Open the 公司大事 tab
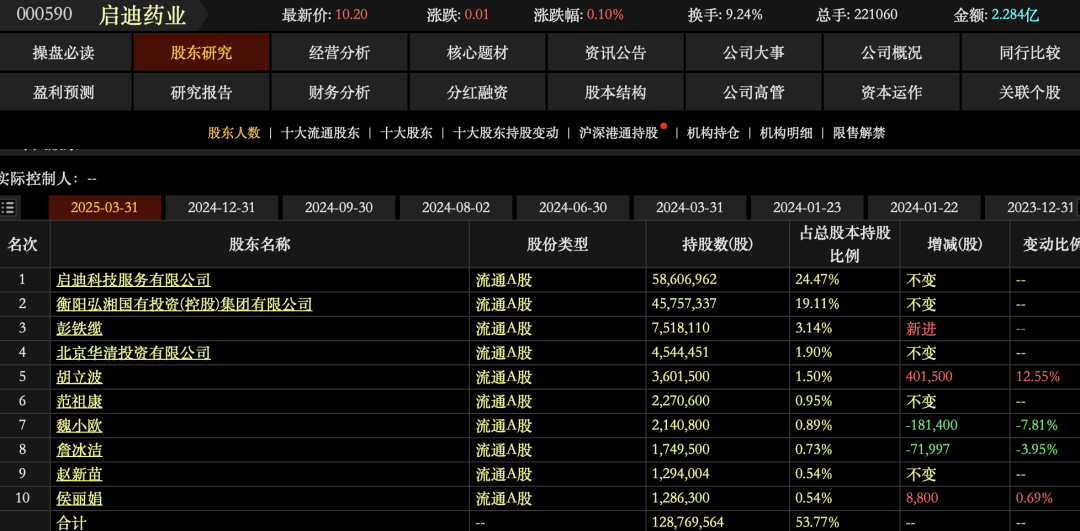 tap(753, 53)
